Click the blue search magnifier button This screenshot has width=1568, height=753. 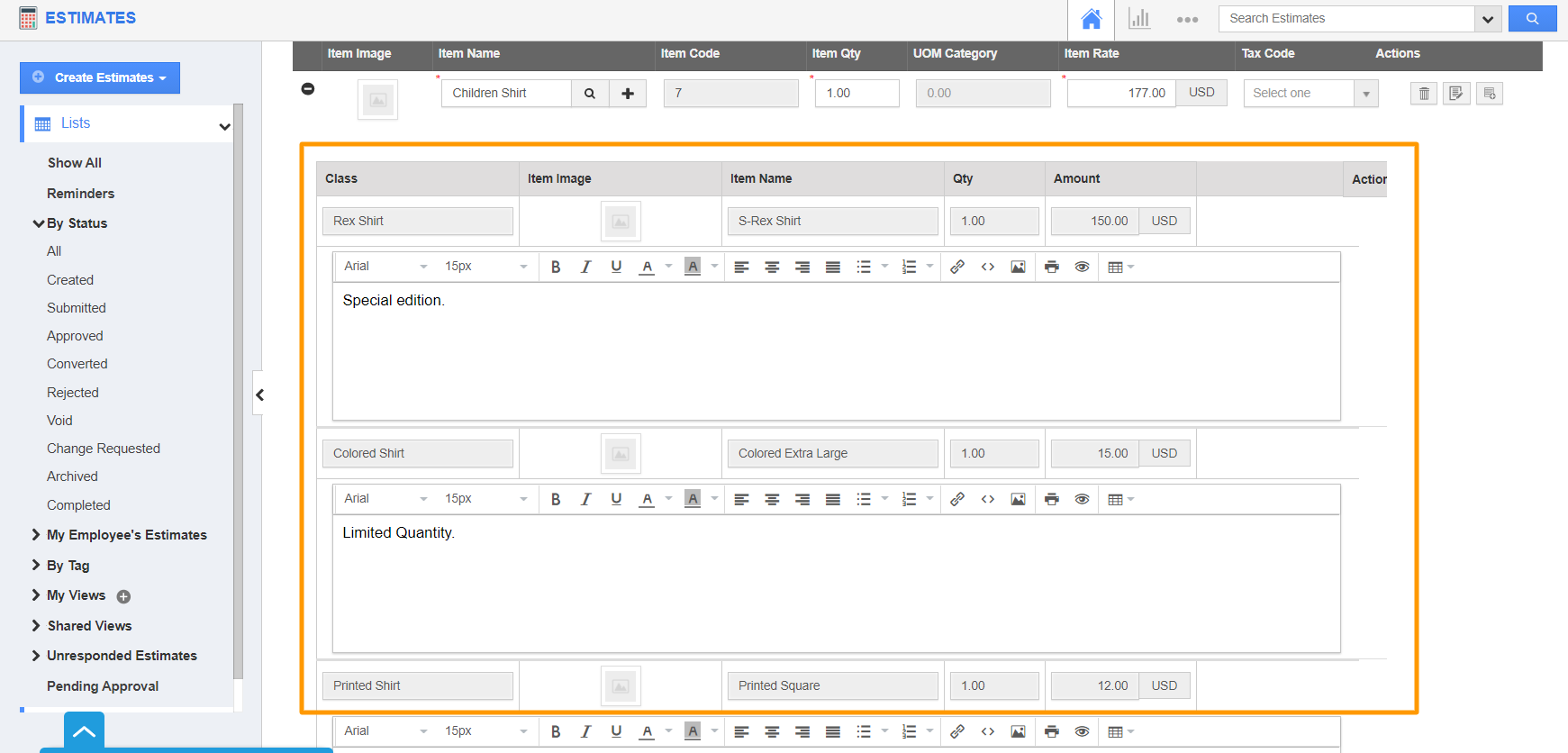1532,19
